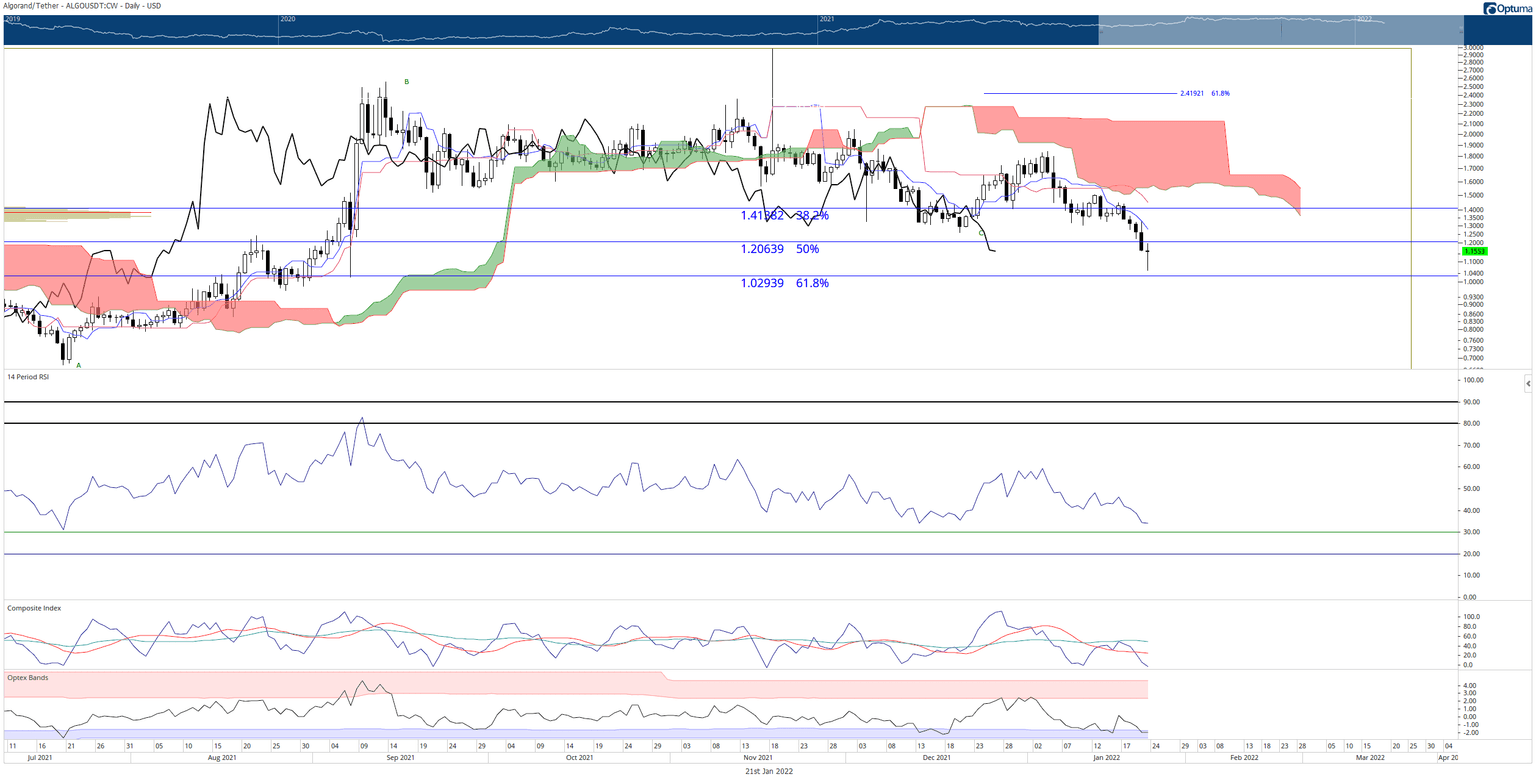Image resolution: width=1536 pixels, height=783 pixels.
Task: Click the green 1.1553 current price tag
Action: [1476, 251]
